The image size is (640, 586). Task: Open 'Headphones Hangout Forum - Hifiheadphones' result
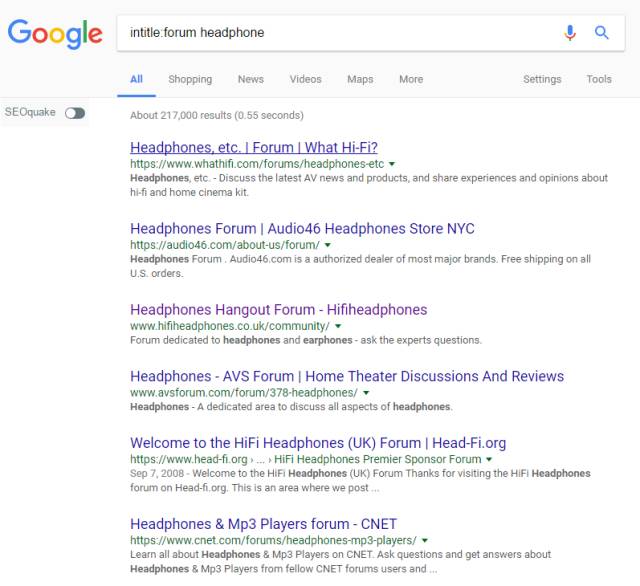[x=278, y=310]
